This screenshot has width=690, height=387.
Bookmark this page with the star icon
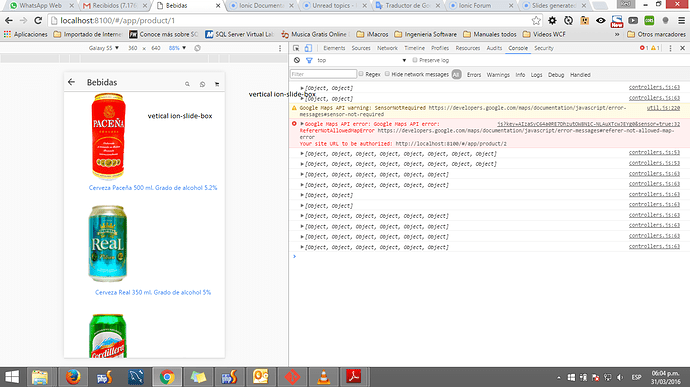coord(536,21)
